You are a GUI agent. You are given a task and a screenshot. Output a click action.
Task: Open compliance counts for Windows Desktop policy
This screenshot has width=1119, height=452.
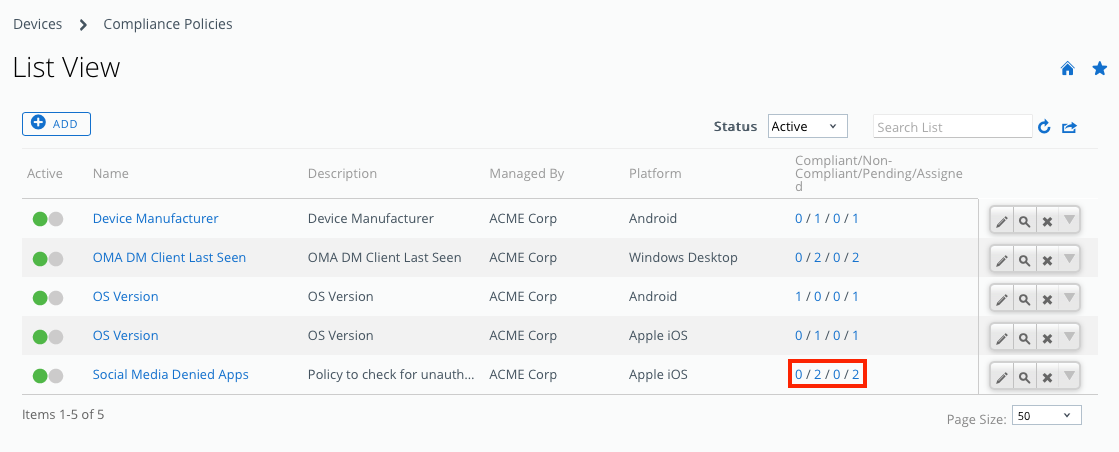[x=827, y=258]
